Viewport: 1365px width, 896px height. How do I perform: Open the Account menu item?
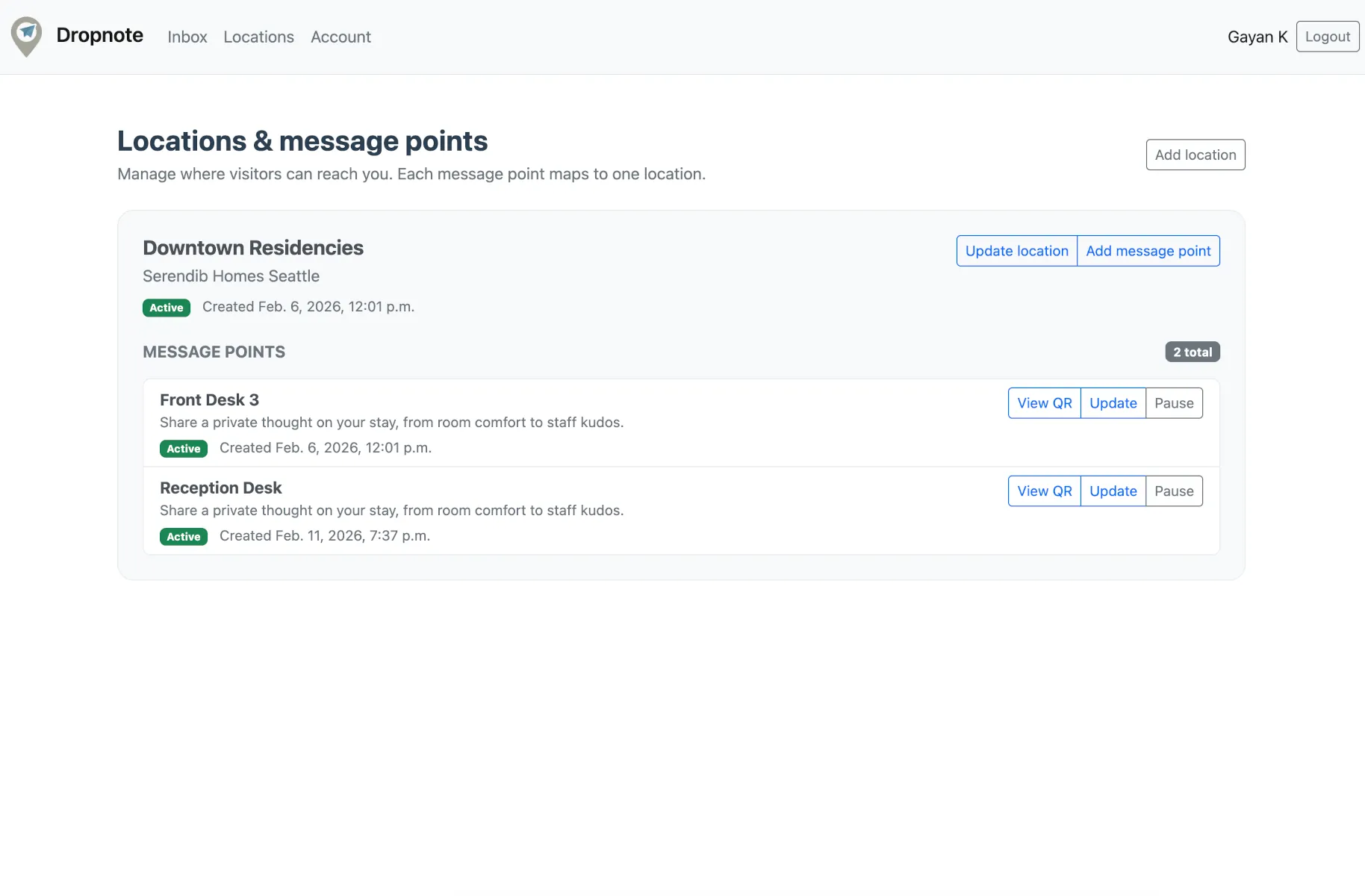click(x=341, y=37)
